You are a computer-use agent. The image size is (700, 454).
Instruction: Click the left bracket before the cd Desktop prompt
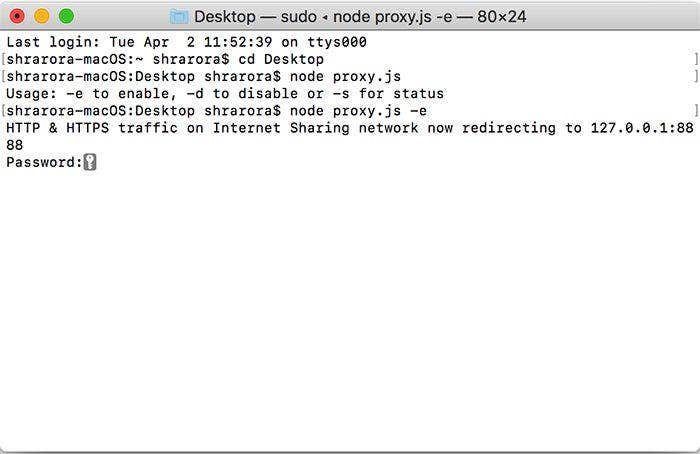[3, 60]
